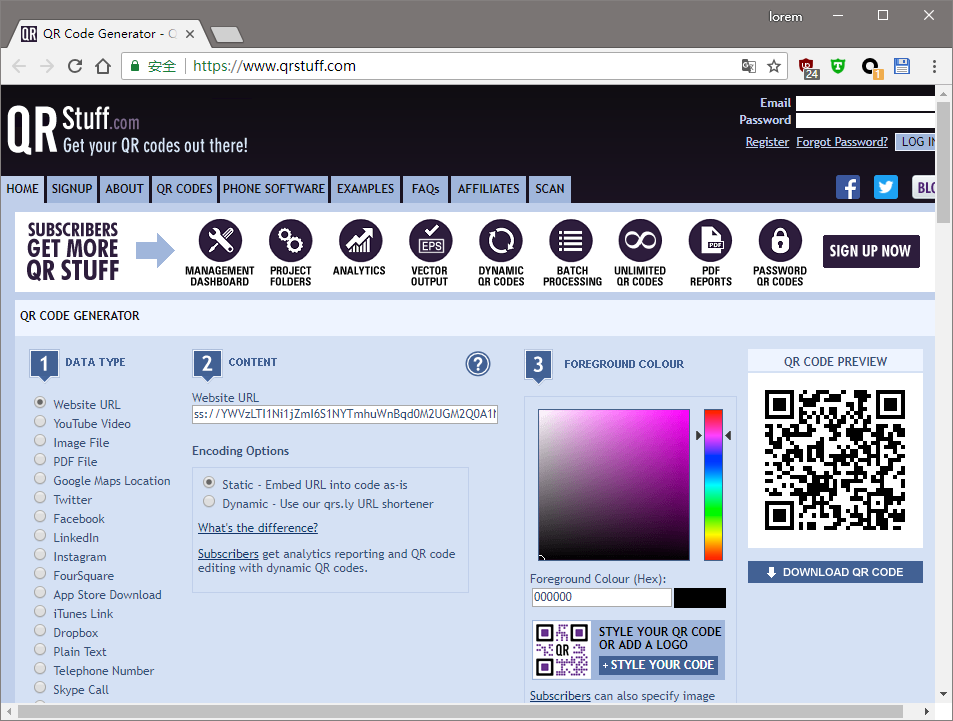Click the content help question mark icon
953x721 pixels.
(x=478, y=364)
